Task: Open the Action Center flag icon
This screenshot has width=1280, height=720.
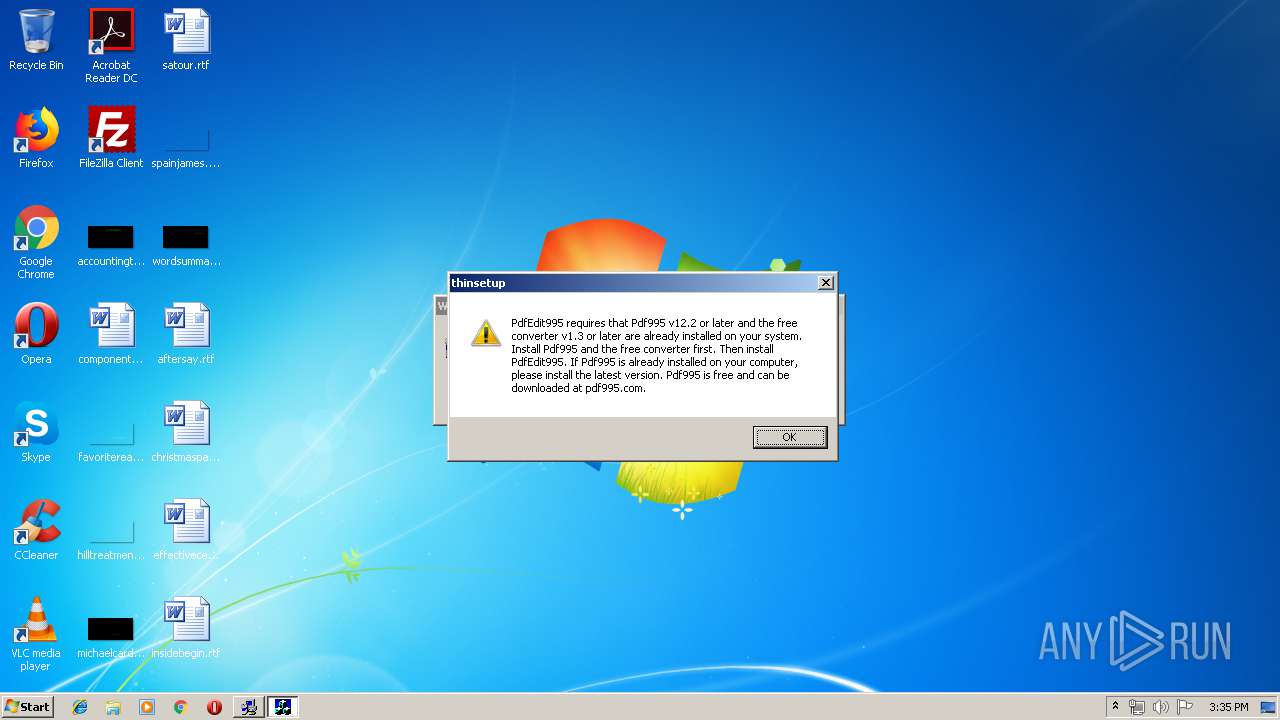Action: pyautogui.click(x=1185, y=707)
